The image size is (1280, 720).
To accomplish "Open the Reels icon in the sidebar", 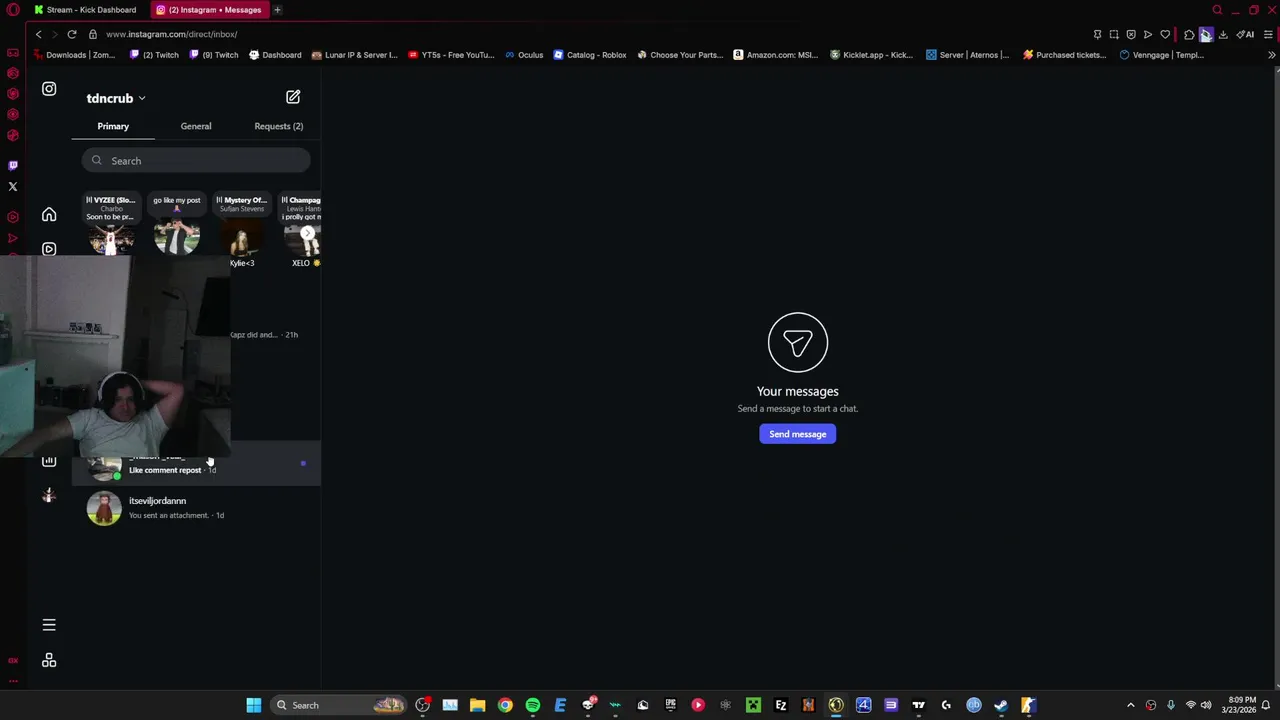I will click(49, 249).
